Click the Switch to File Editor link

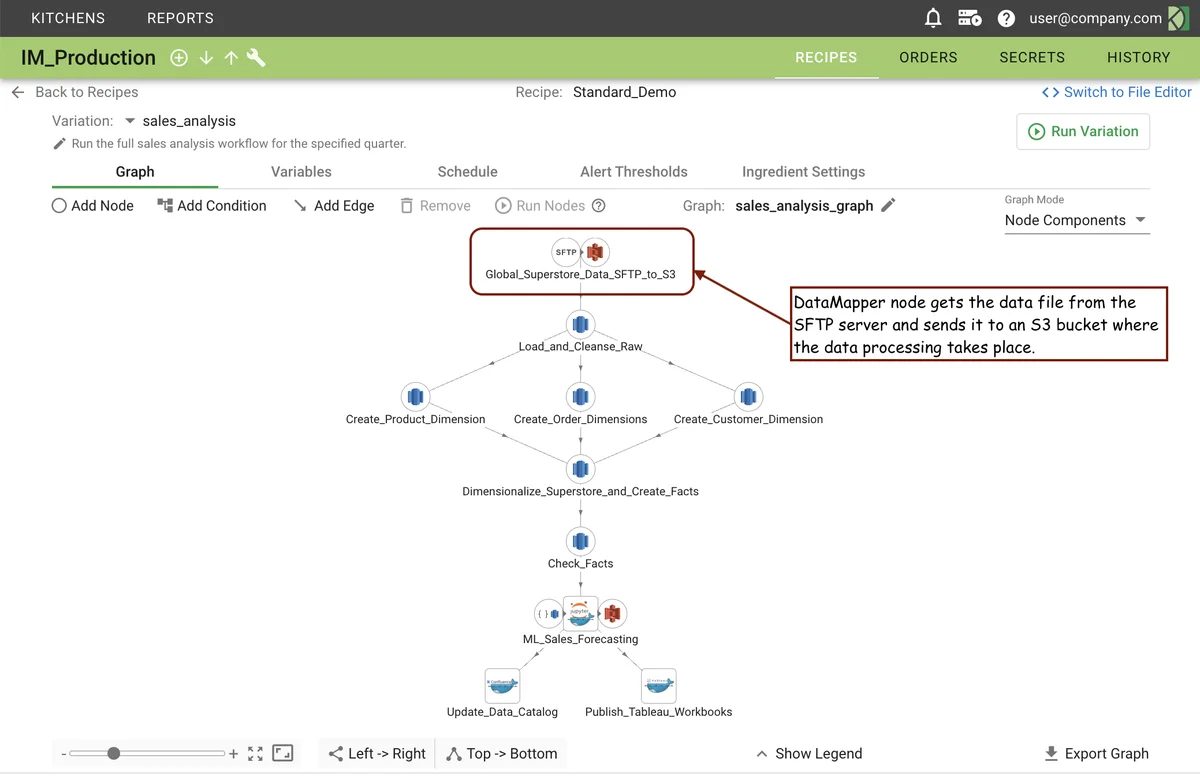pyautogui.click(x=1116, y=92)
